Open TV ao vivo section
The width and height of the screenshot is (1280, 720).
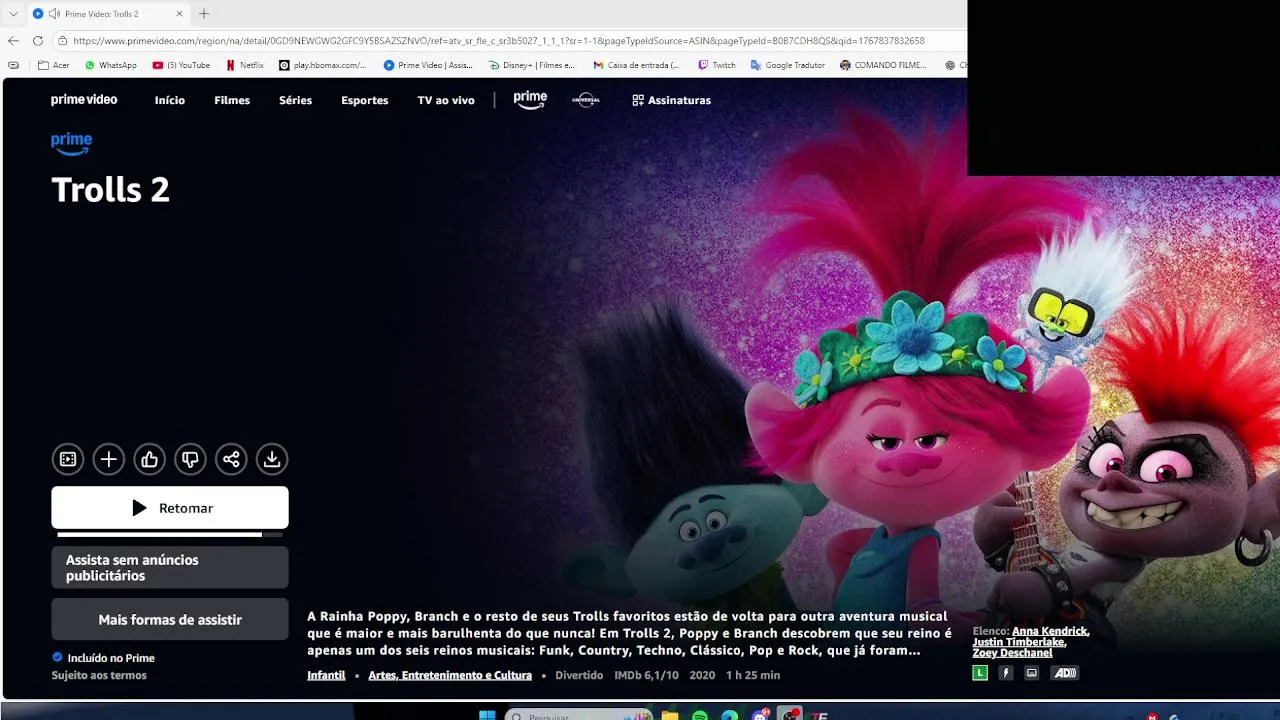446,100
